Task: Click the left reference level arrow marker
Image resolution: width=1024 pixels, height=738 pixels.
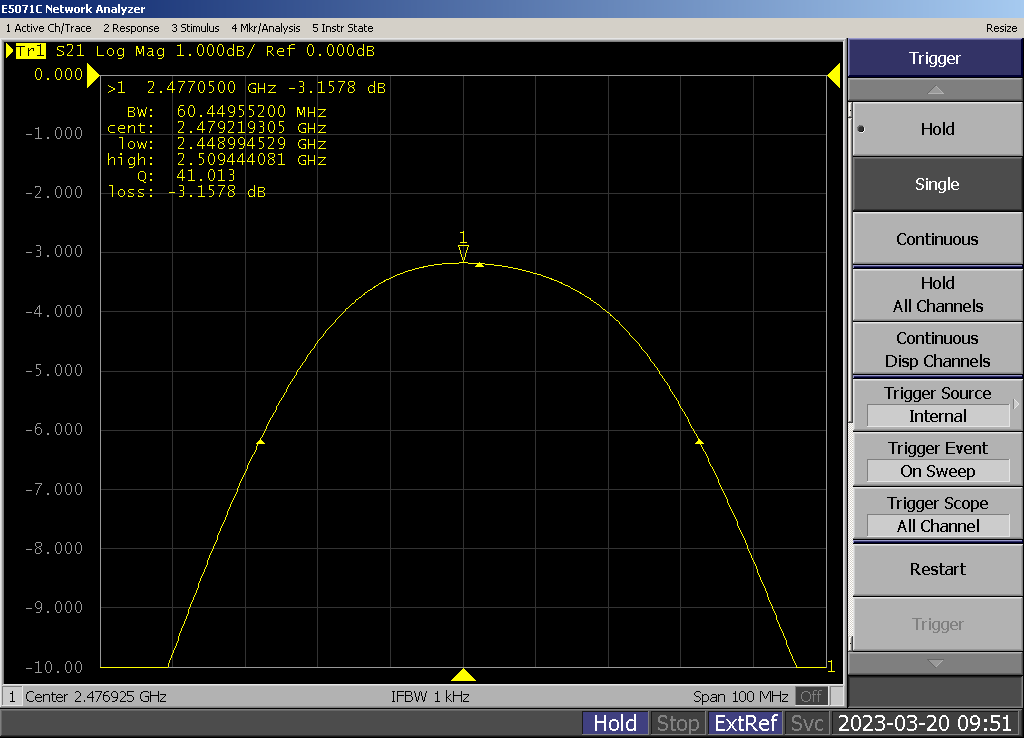Action: 93,75
